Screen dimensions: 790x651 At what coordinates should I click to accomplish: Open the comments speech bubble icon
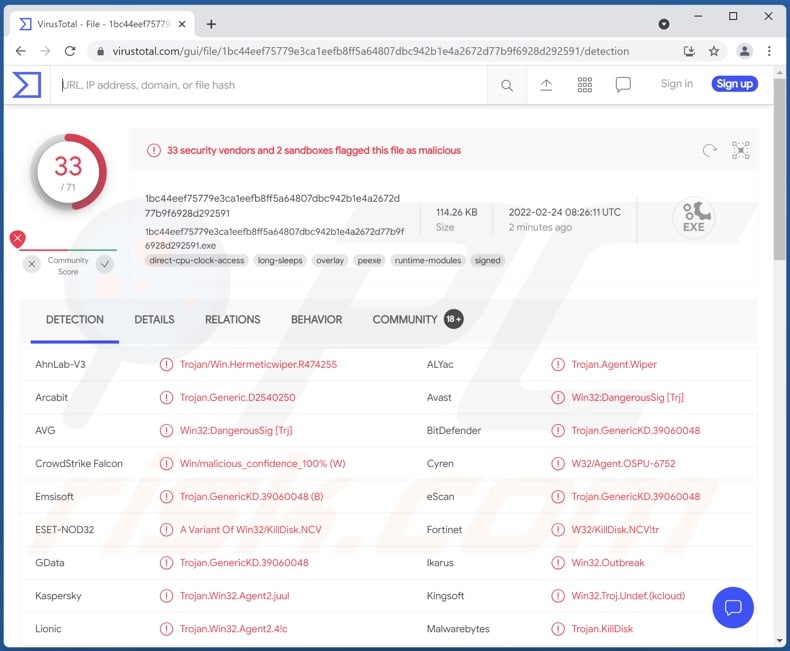tap(623, 85)
